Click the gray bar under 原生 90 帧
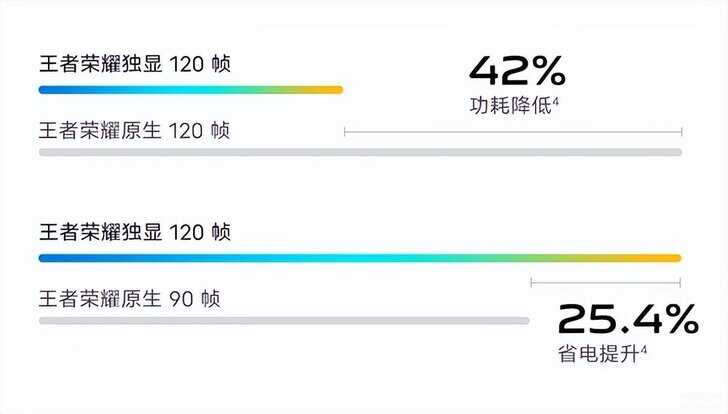The width and height of the screenshot is (728, 414). (284, 321)
